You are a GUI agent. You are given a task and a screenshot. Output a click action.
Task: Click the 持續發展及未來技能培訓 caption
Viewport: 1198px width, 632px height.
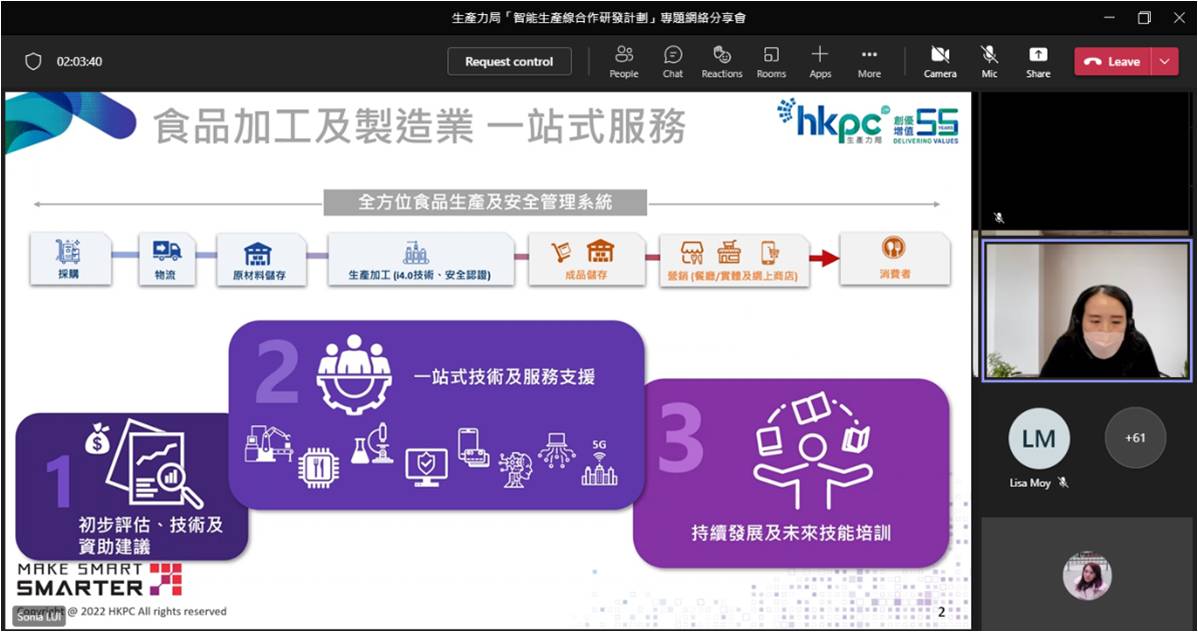tap(791, 533)
